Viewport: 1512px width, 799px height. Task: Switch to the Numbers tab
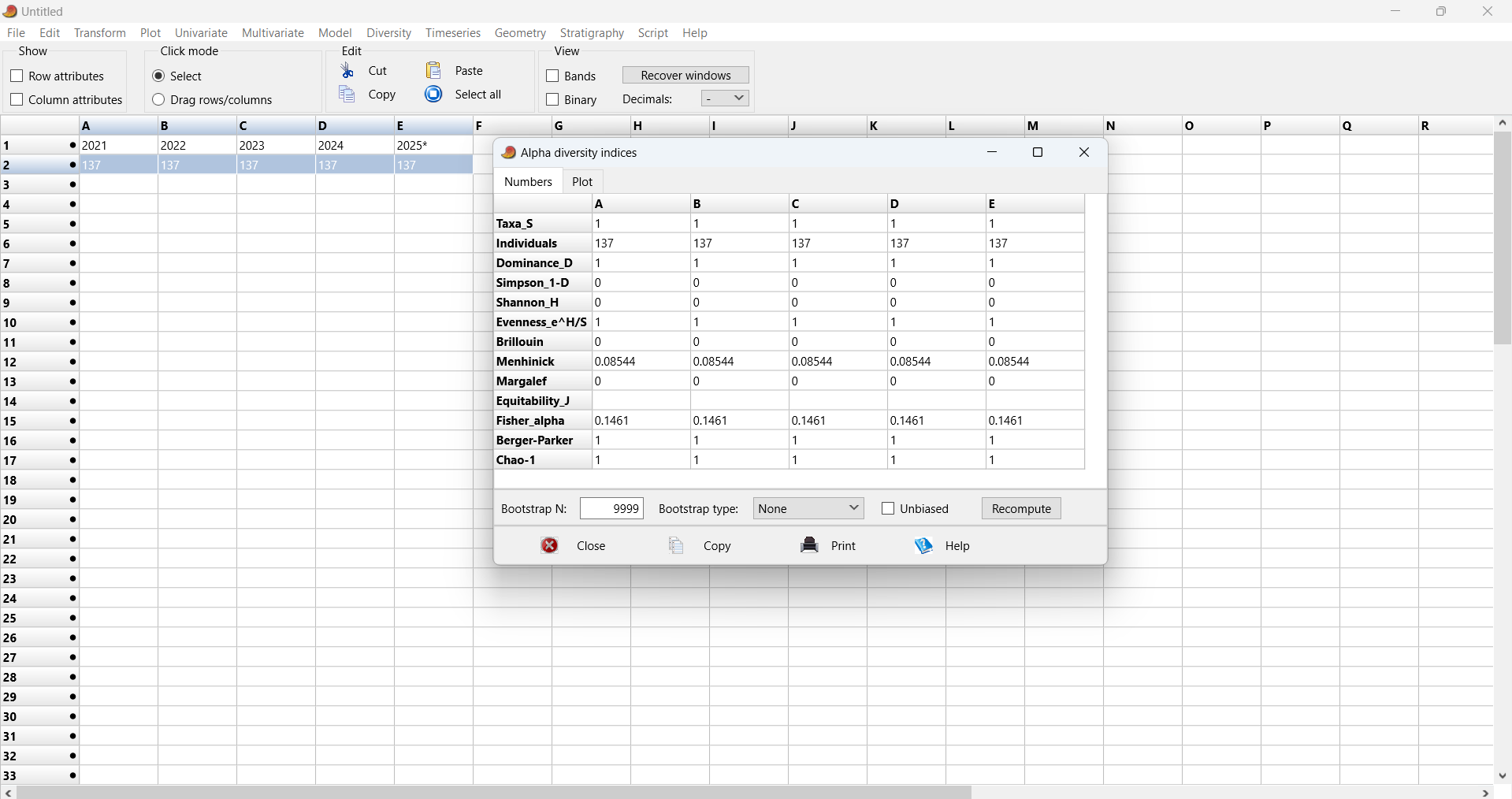tap(528, 182)
